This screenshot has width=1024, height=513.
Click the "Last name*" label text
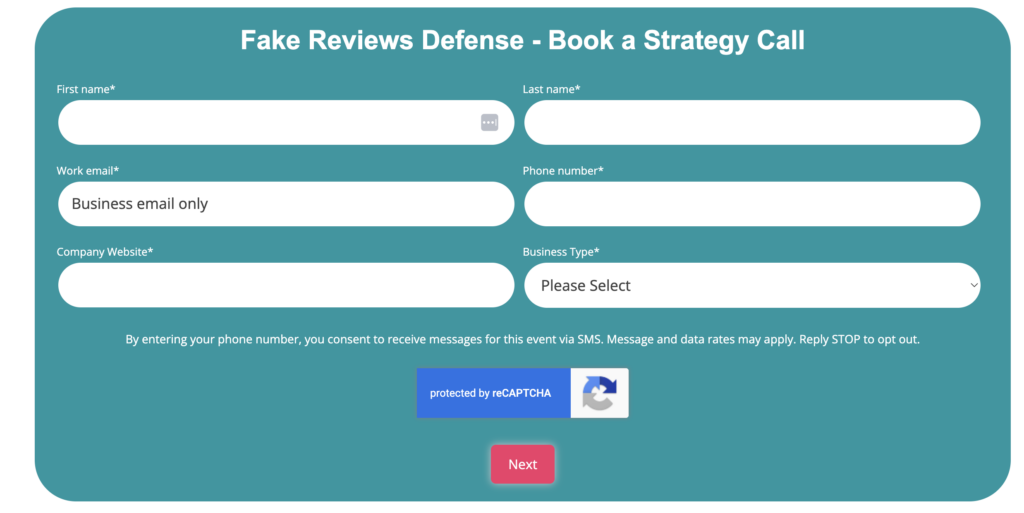pos(551,89)
